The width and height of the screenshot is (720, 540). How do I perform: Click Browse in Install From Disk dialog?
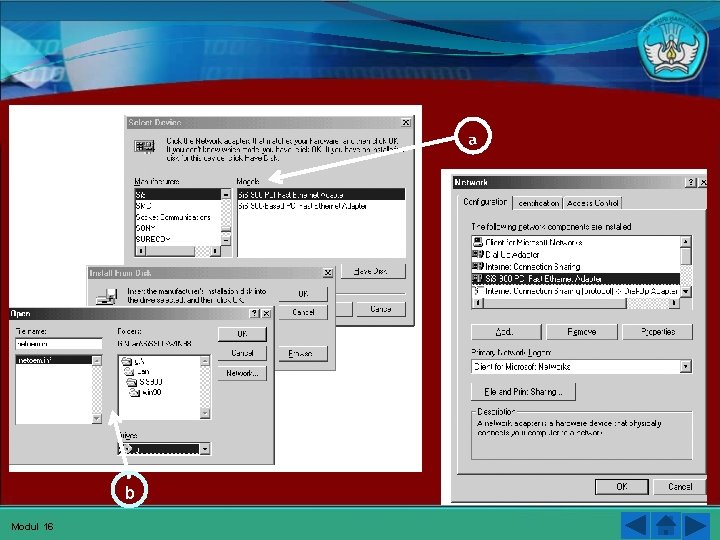[x=303, y=354]
